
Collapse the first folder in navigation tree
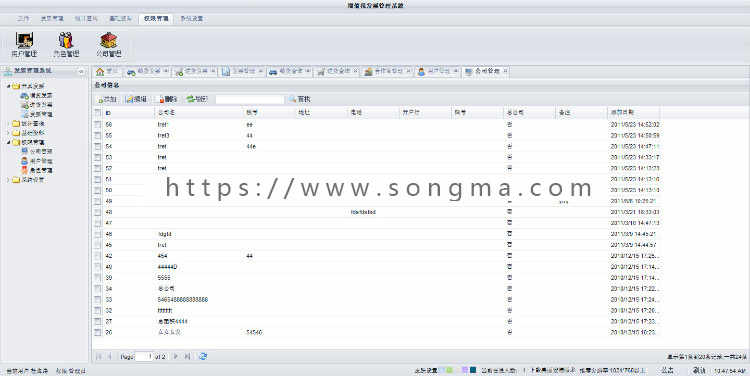[9, 86]
